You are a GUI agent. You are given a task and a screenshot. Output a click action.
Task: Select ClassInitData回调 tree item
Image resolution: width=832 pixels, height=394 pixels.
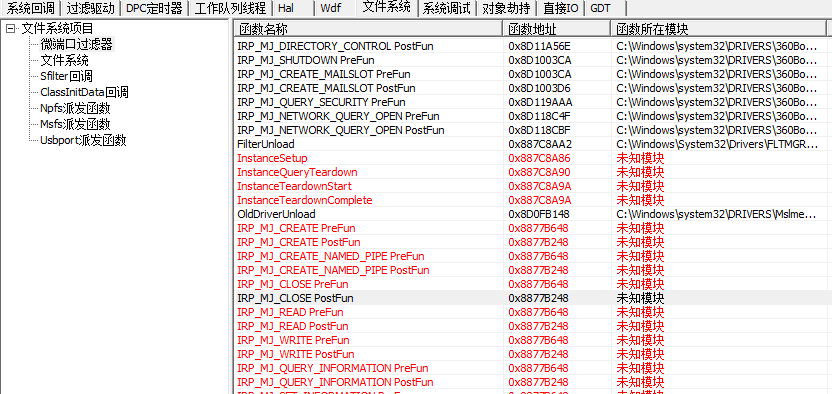pos(84,92)
